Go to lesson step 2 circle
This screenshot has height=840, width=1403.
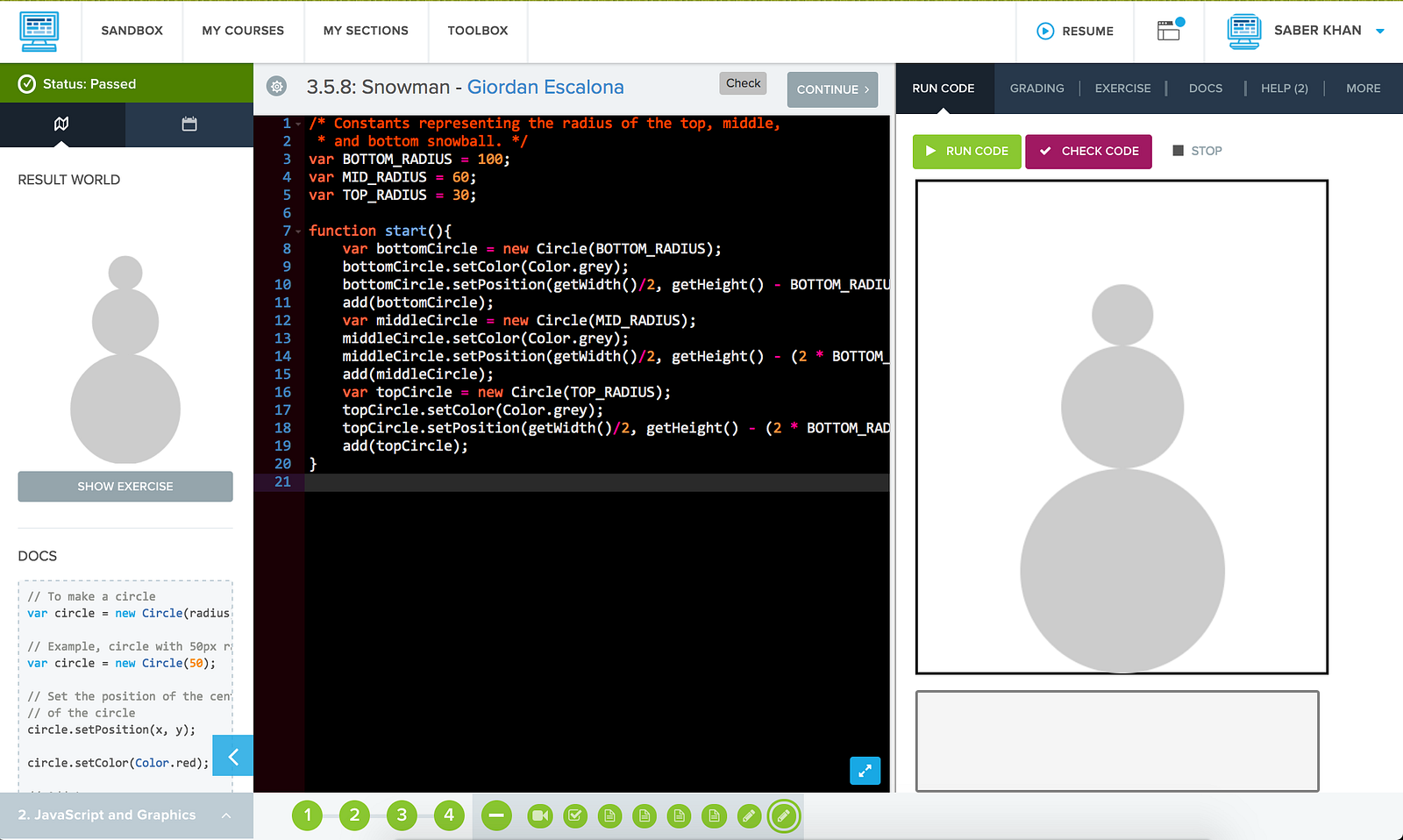pos(355,816)
